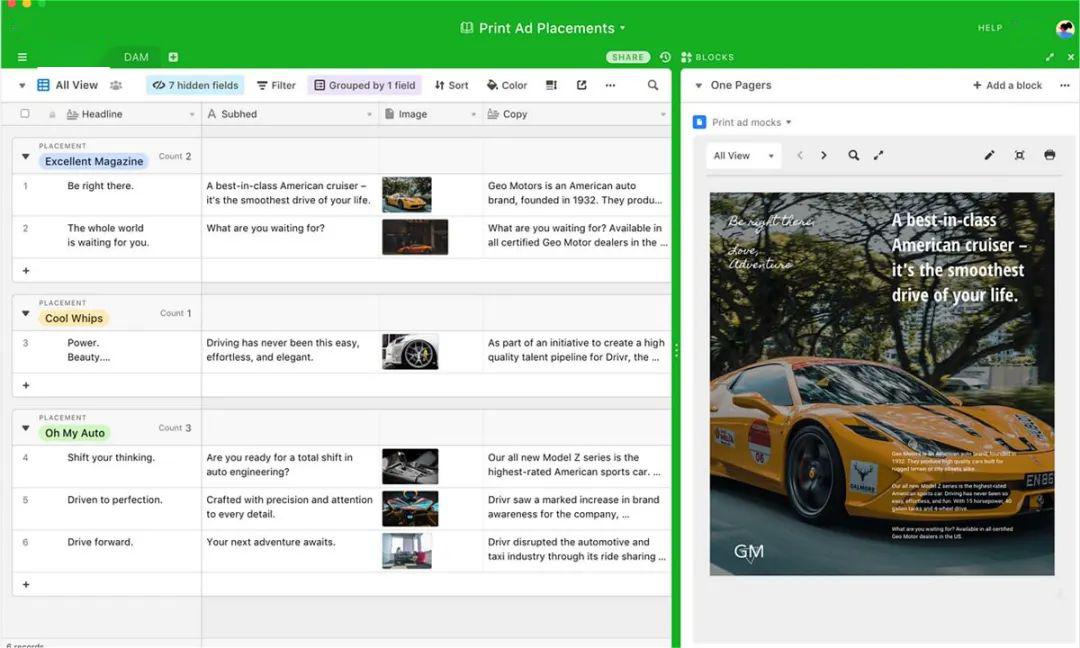This screenshot has width=1080, height=648.
Task: Open the All View dropdown in block
Action: click(744, 156)
